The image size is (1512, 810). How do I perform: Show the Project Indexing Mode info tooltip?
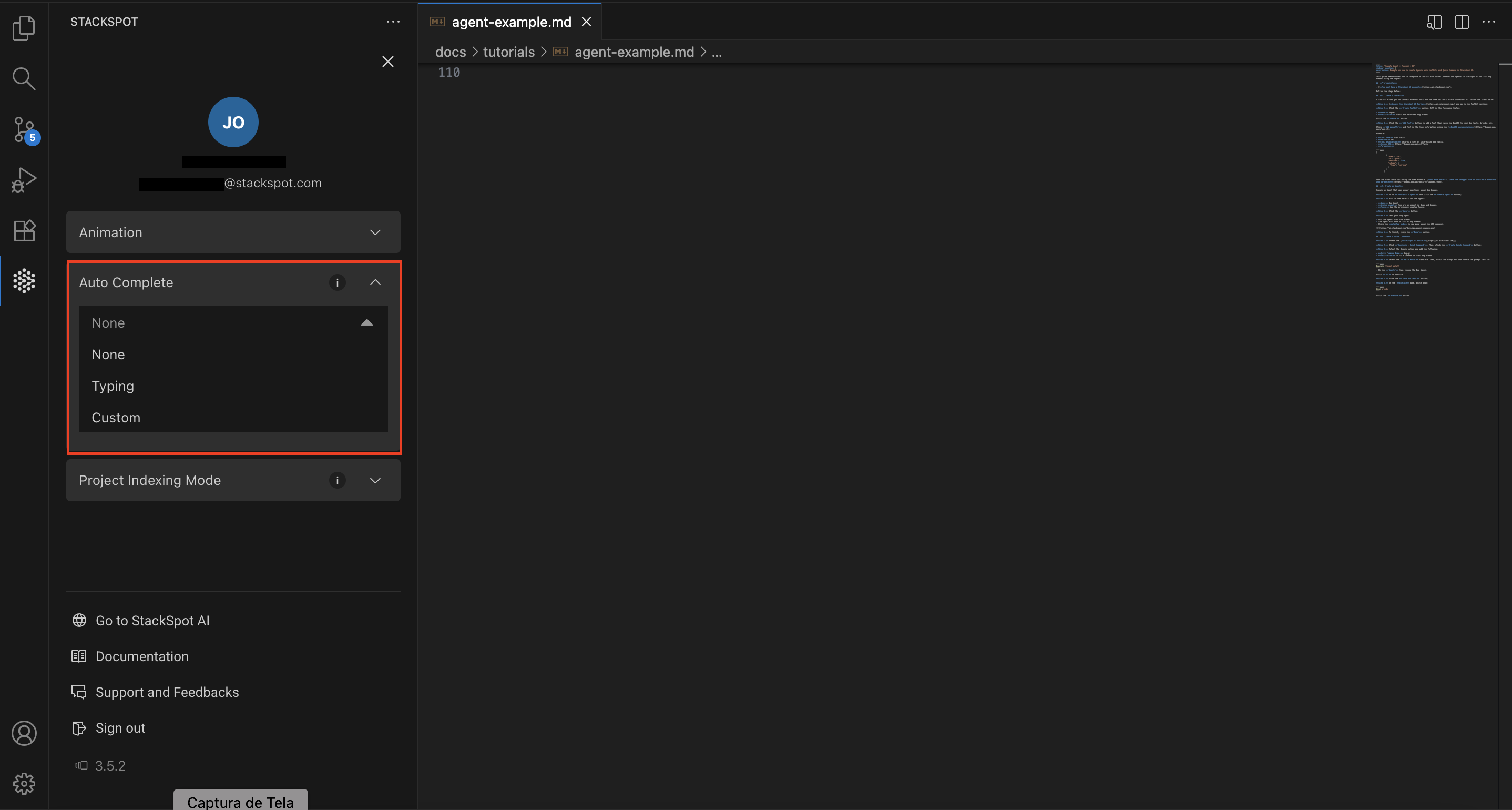[337, 480]
